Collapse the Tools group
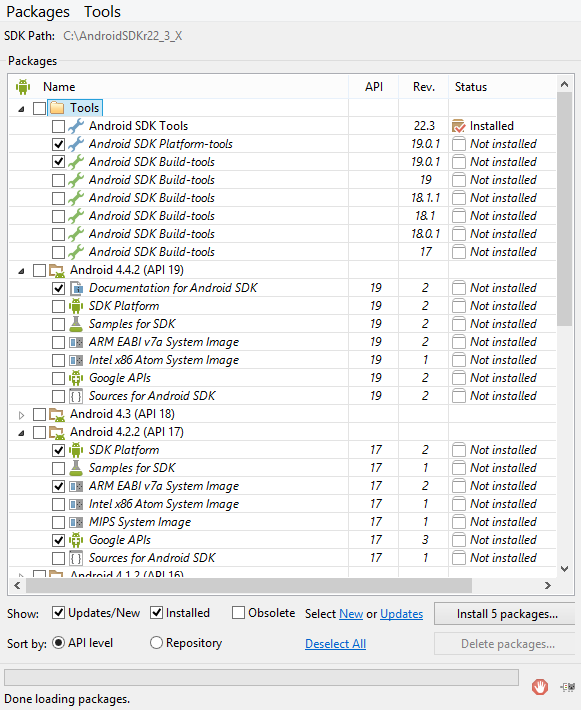The width and height of the screenshot is (581, 710). pos(21,109)
